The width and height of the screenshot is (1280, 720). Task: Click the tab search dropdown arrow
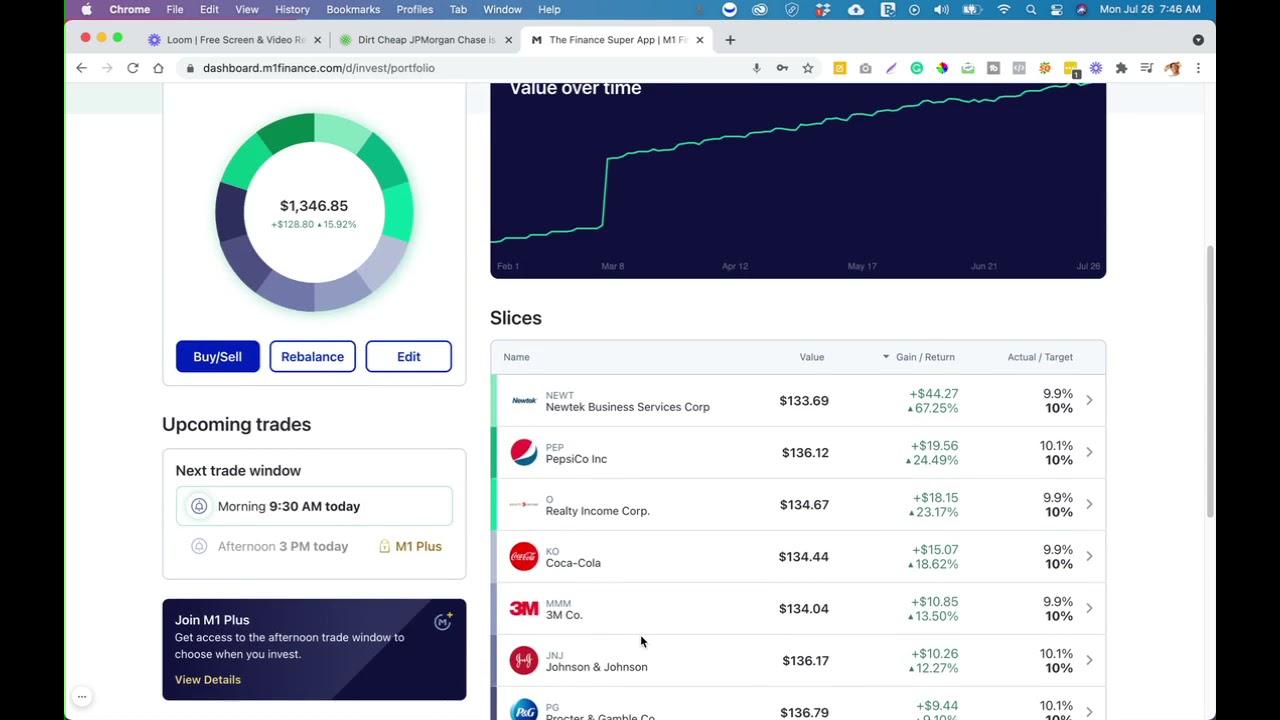(1198, 40)
